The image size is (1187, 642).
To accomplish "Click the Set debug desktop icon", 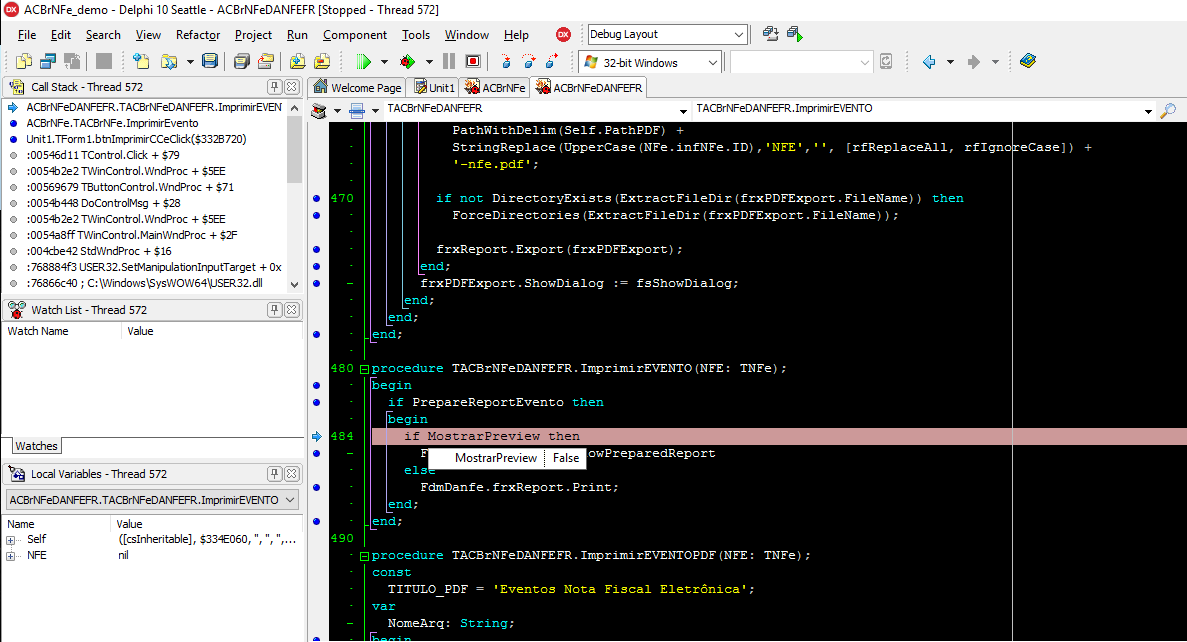I will (794, 34).
